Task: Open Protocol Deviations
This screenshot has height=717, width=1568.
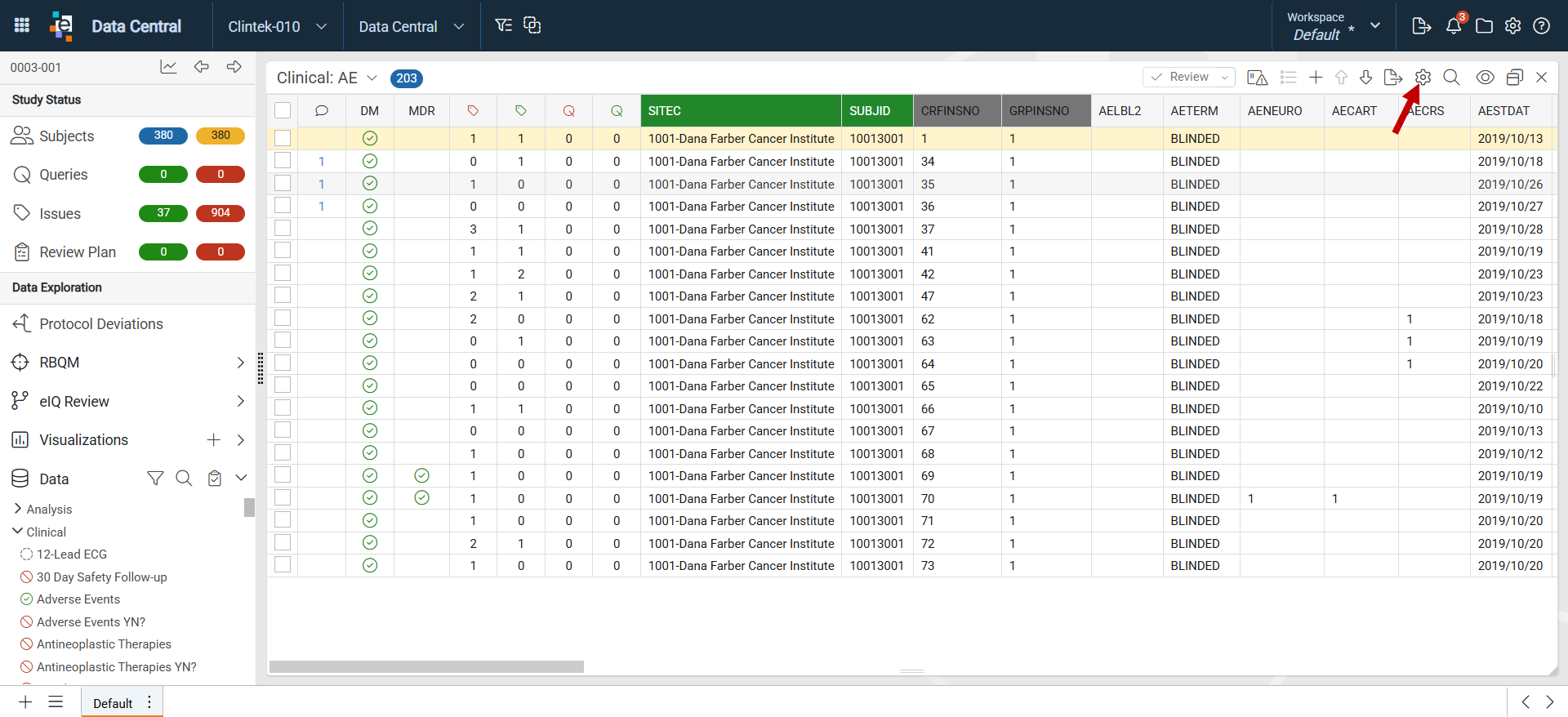Action: pyautogui.click(x=101, y=324)
